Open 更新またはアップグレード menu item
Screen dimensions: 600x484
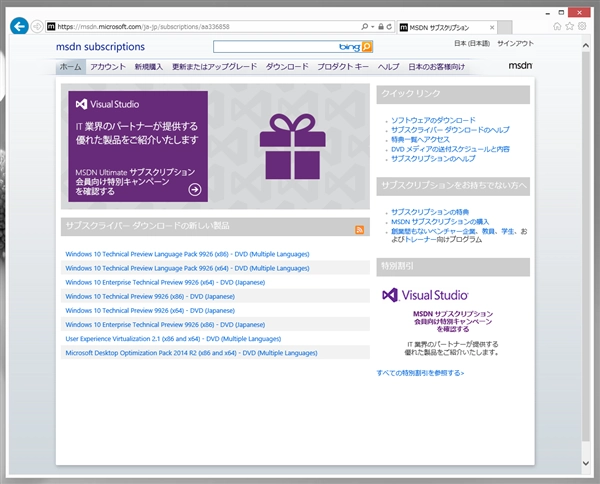(215, 67)
